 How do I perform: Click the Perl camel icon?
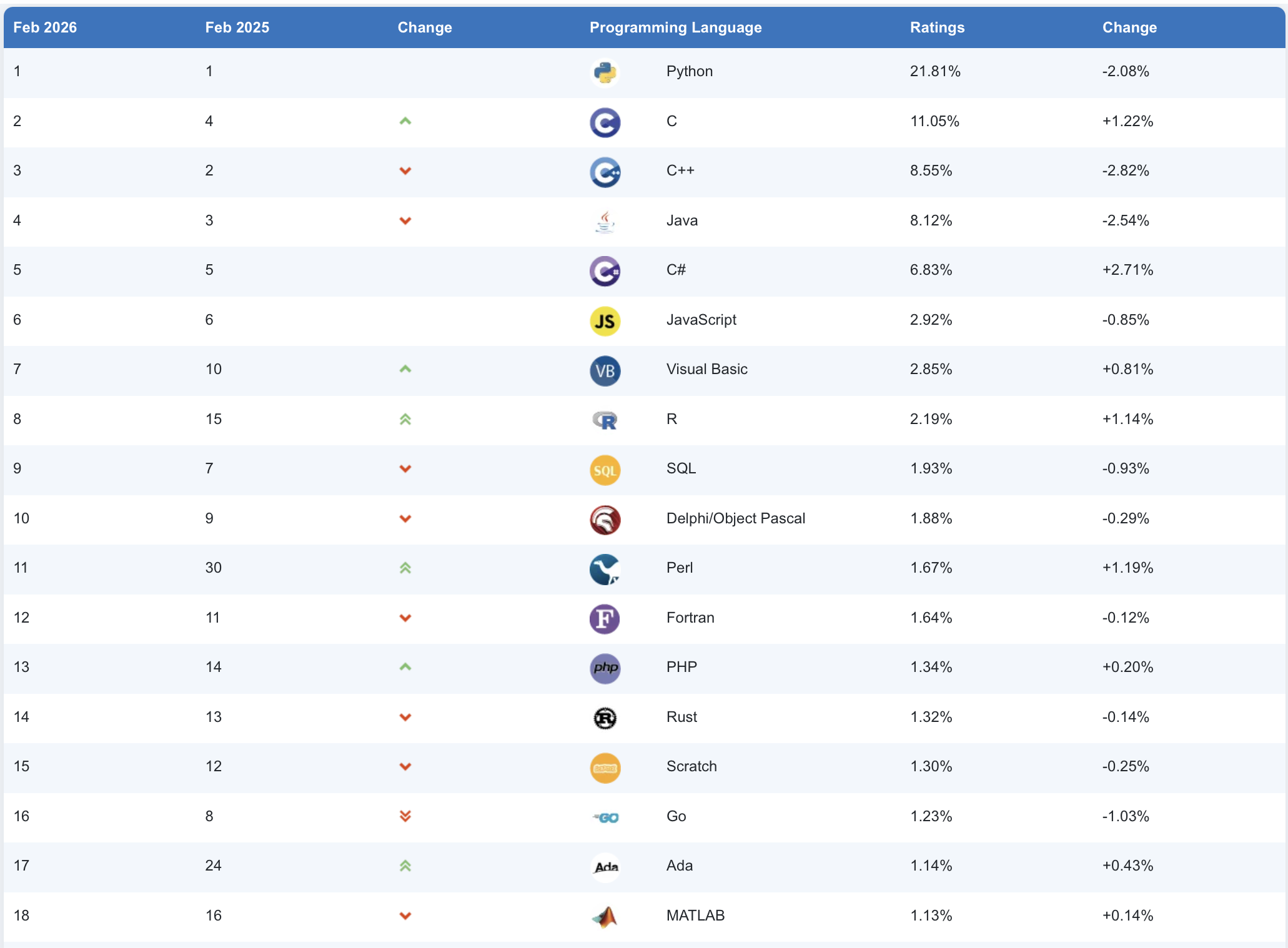[605, 569]
